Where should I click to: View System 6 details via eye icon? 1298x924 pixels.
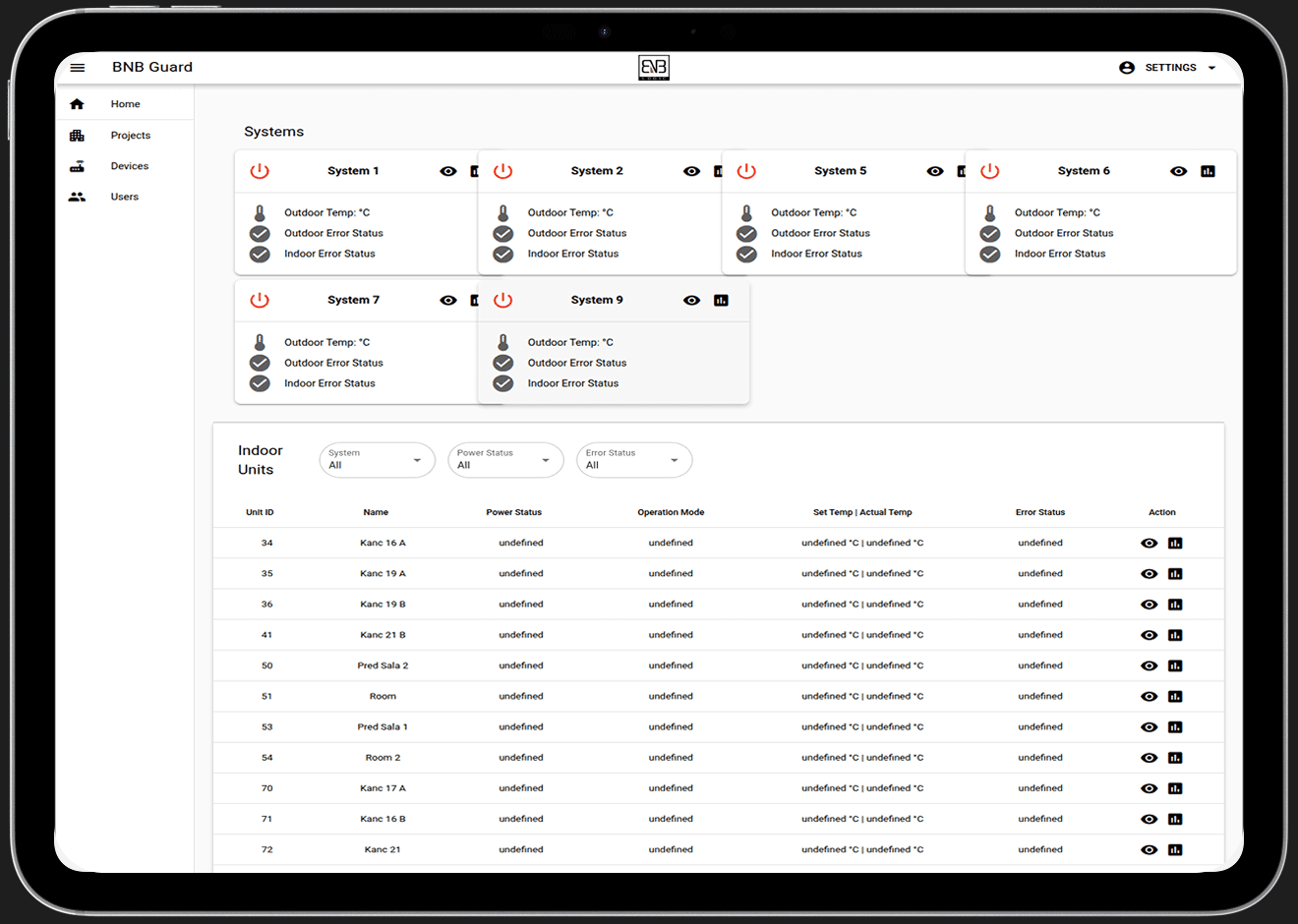(x=1178, y=171)
